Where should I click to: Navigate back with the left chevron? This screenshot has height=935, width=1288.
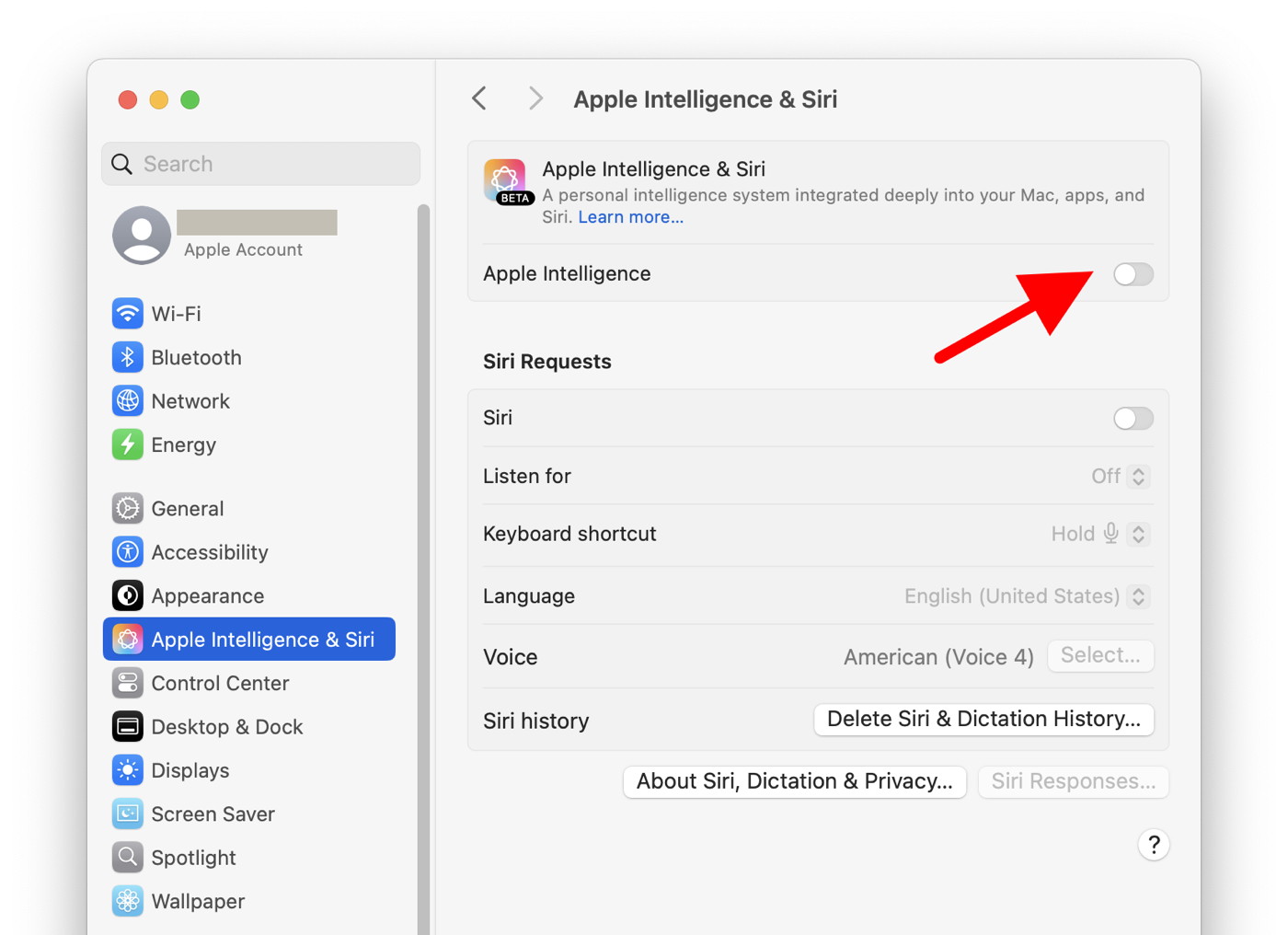coord(479,98)
